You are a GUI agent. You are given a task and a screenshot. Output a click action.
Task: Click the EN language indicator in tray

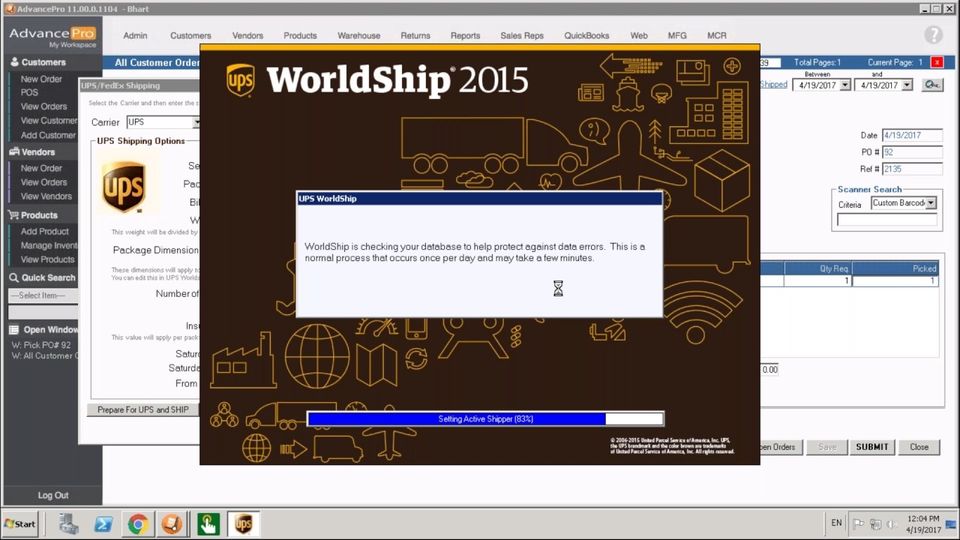(x=836, y=523)
